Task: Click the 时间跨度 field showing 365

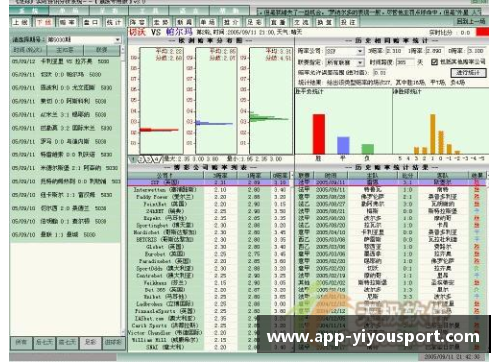Action: tap(405, 62)
